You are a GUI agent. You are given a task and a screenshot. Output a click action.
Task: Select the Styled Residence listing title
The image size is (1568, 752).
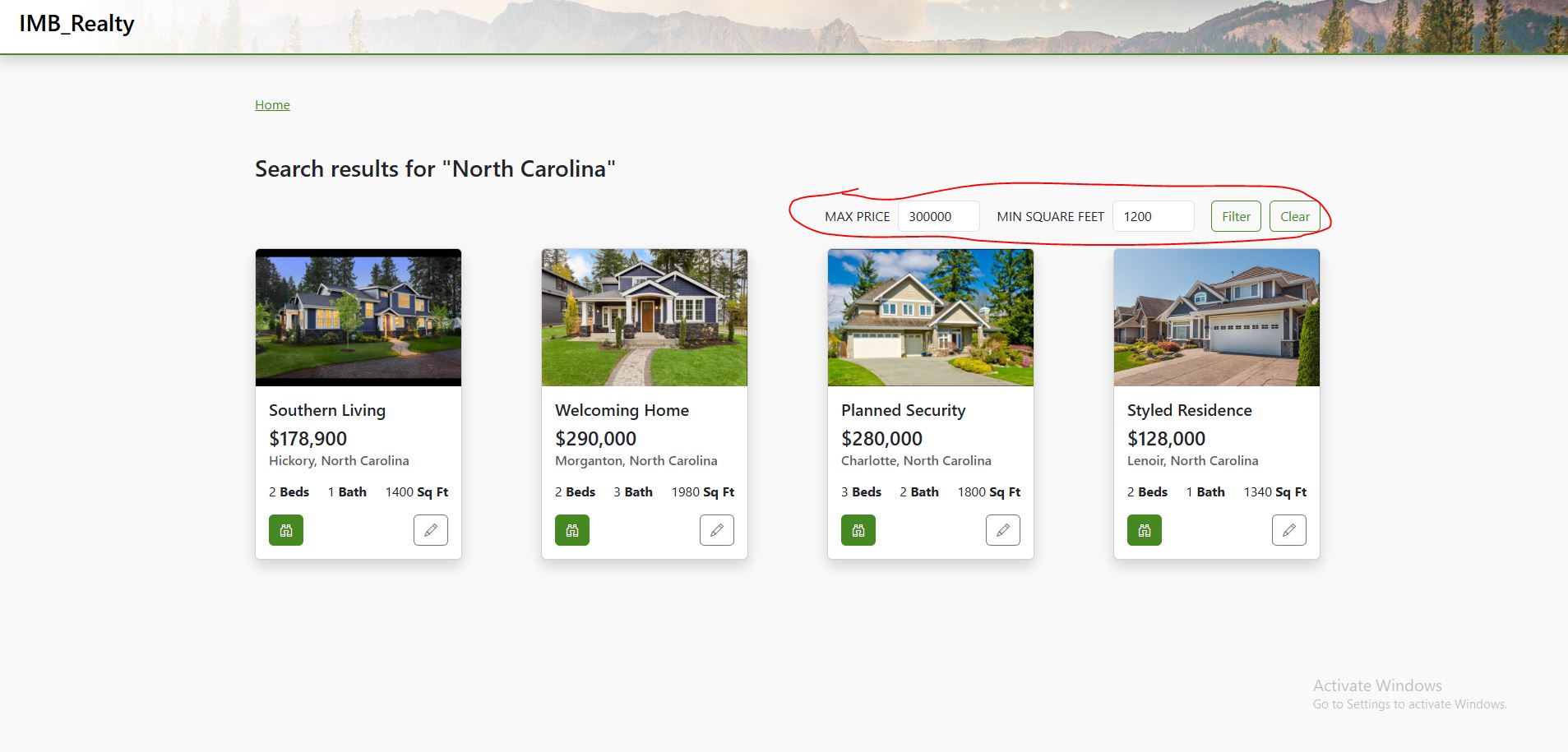(x=1190, y=410)
